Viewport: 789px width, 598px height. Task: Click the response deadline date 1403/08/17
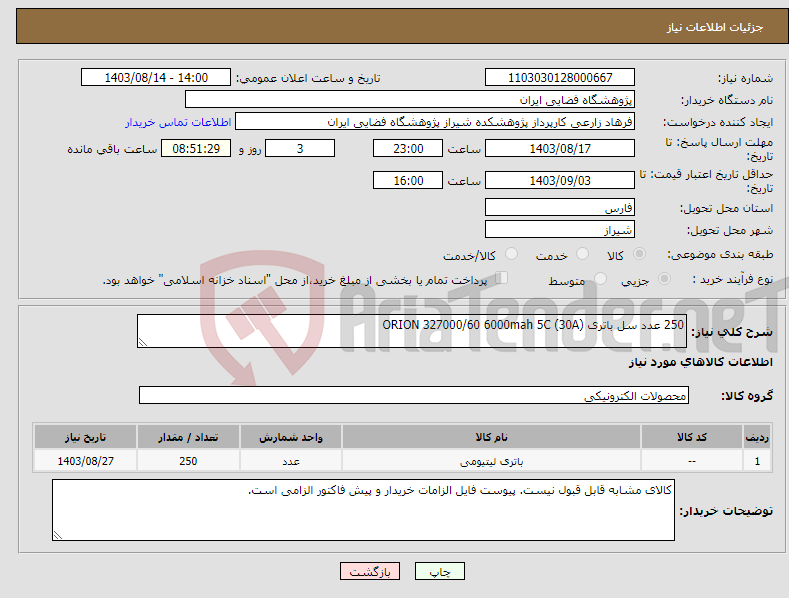560,148
